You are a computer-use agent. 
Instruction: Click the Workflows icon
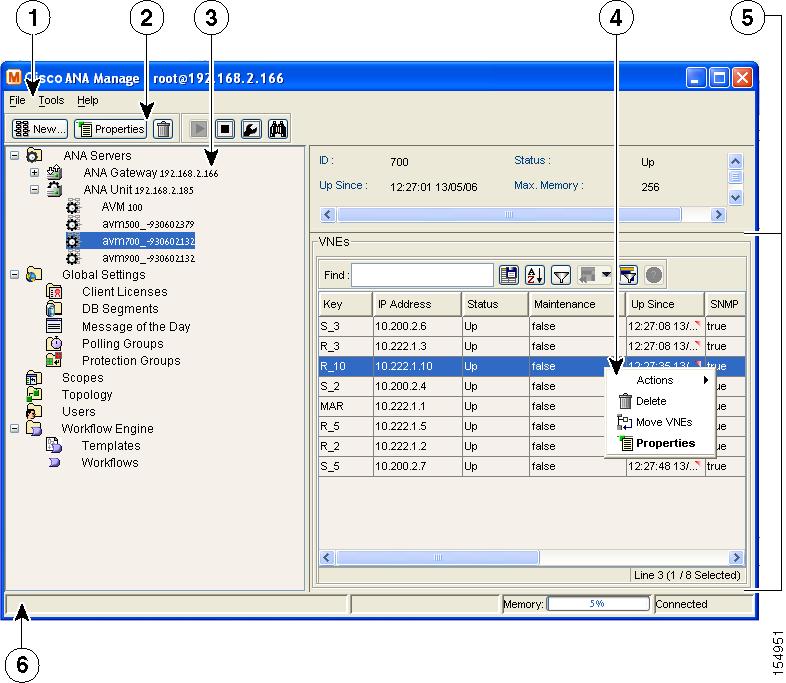point(54,462)
